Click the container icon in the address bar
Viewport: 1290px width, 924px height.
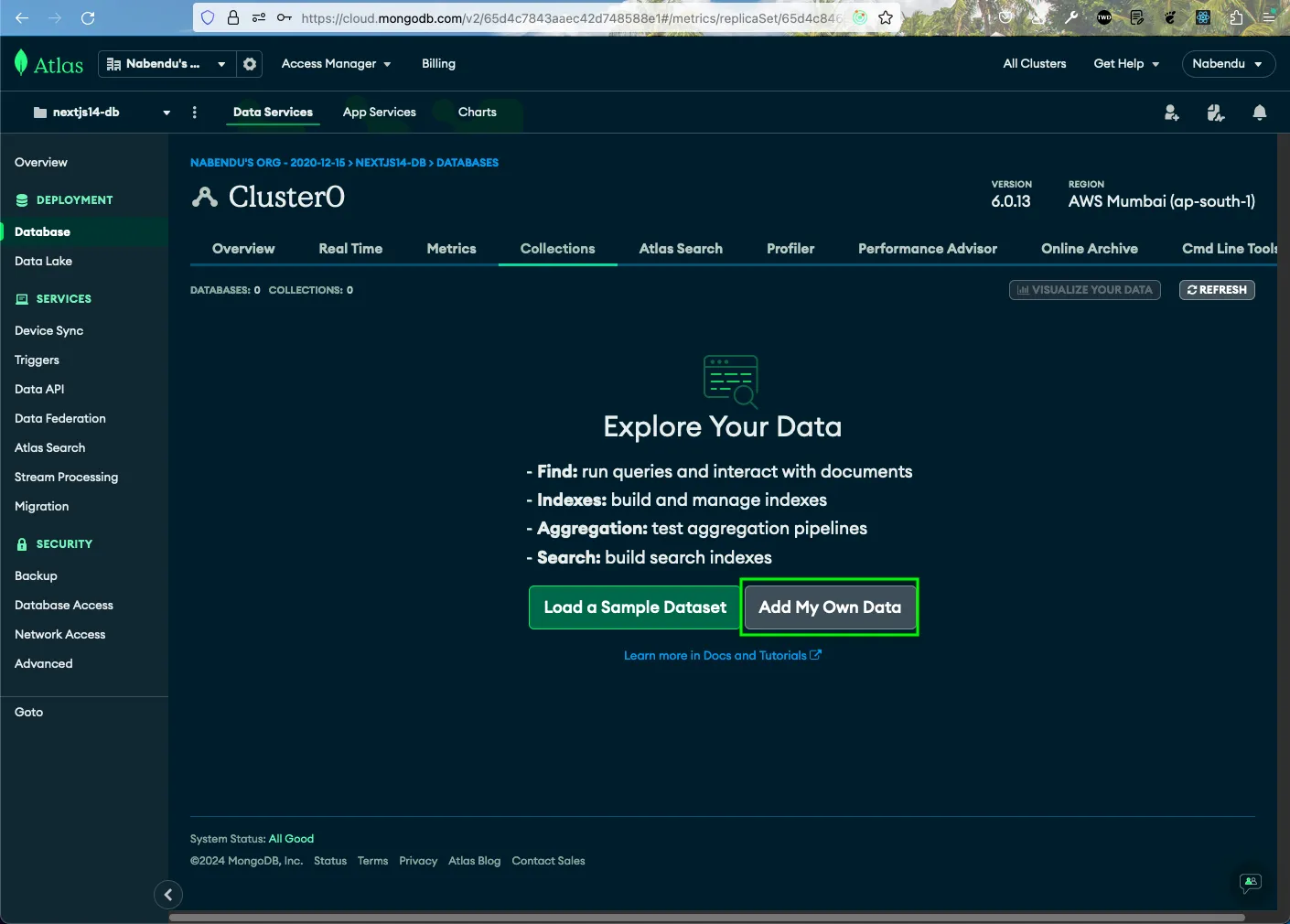(x=860, y=17)
